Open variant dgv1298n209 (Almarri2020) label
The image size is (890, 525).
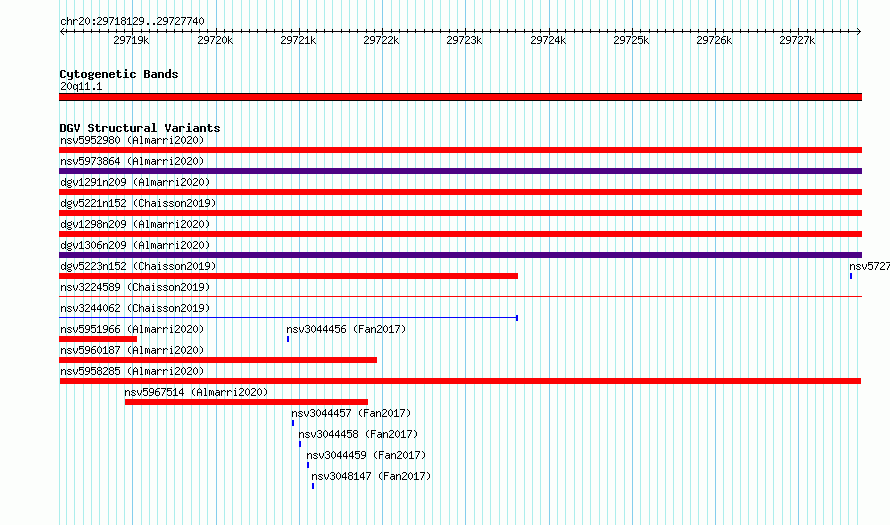click(x=135, y=224)
